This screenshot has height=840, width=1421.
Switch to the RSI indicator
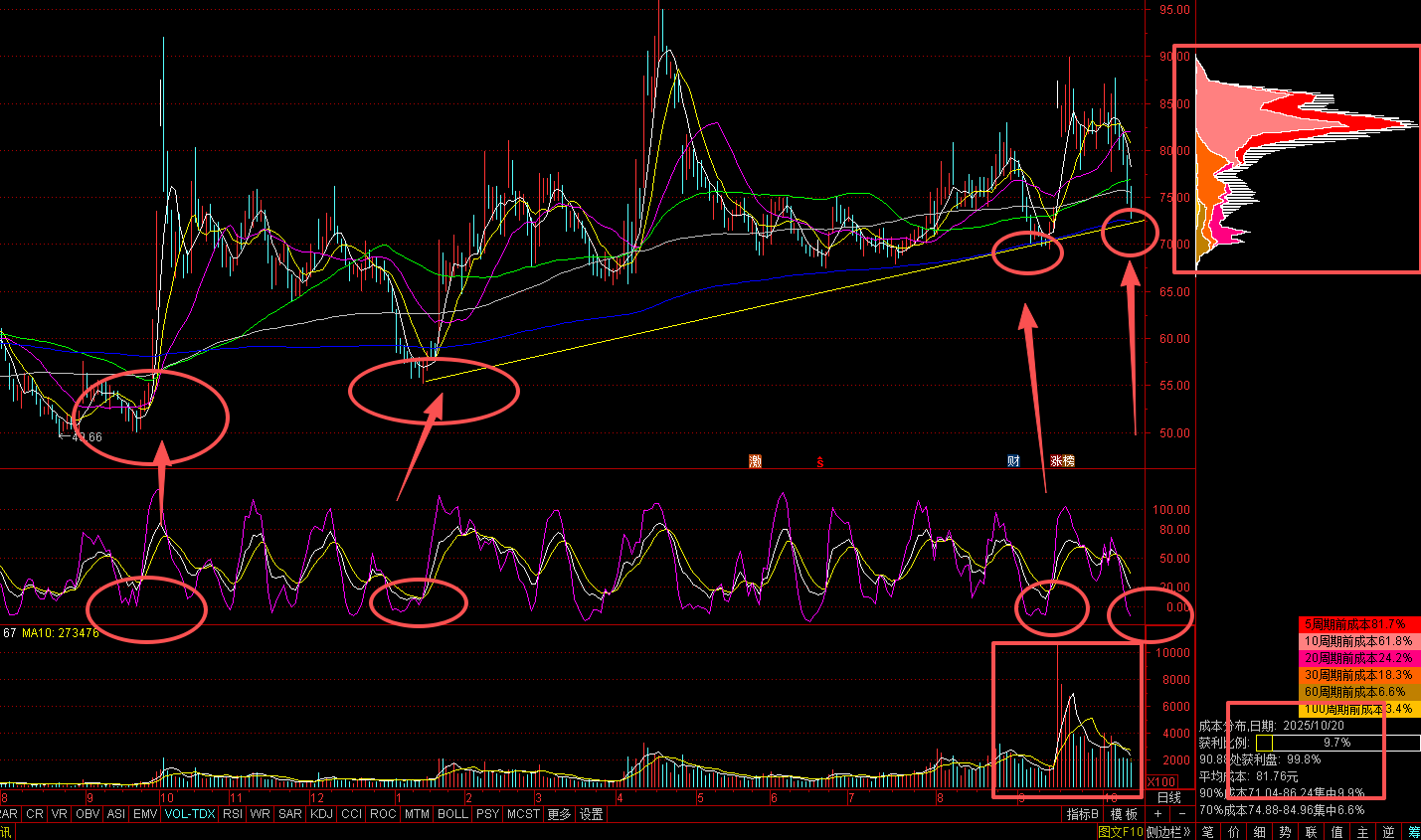tap(233, 814)
